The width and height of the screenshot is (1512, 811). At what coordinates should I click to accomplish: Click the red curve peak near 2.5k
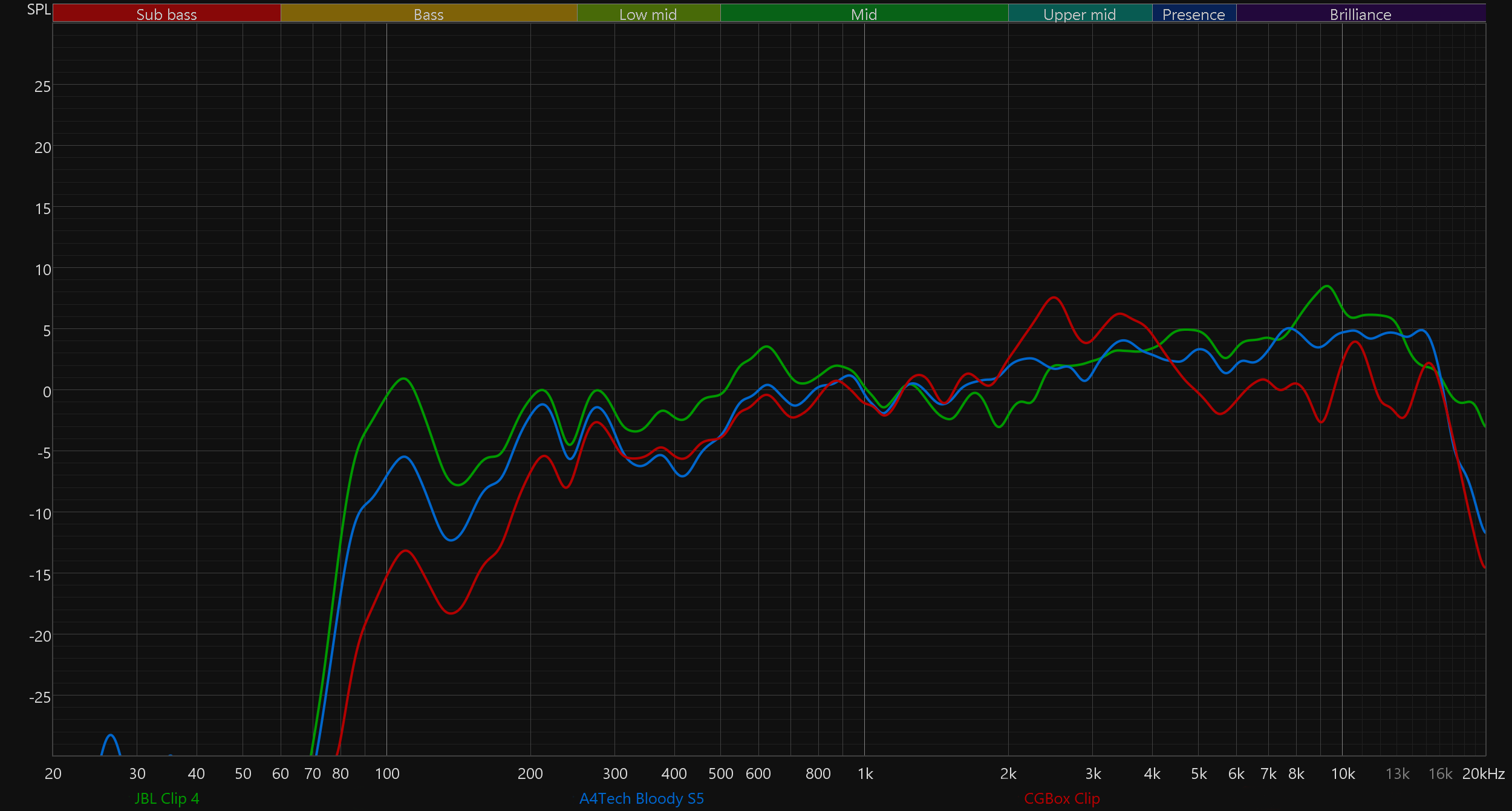[x=1054, y=298]
